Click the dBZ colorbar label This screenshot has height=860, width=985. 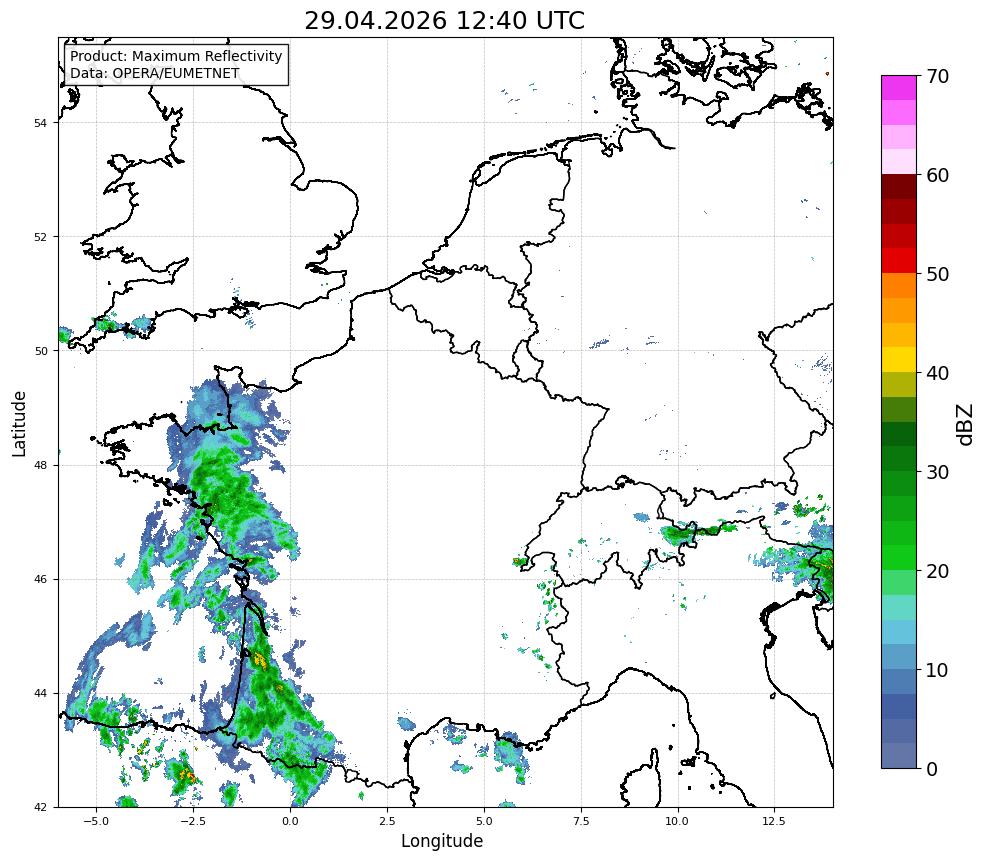pyautogui.click(x=966, y=425)
